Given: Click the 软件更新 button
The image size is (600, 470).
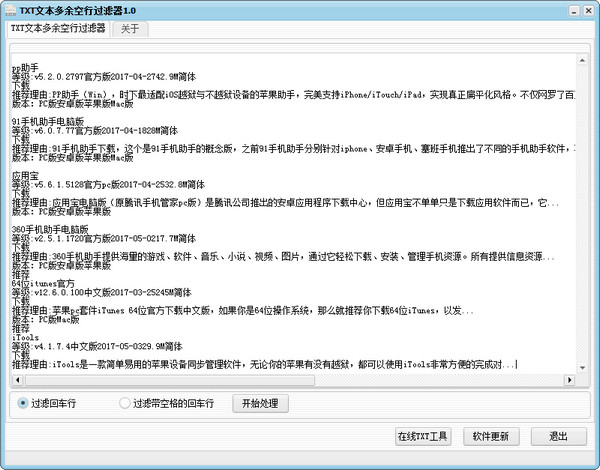Looking at the screenshot, I should tap(491, 436).
